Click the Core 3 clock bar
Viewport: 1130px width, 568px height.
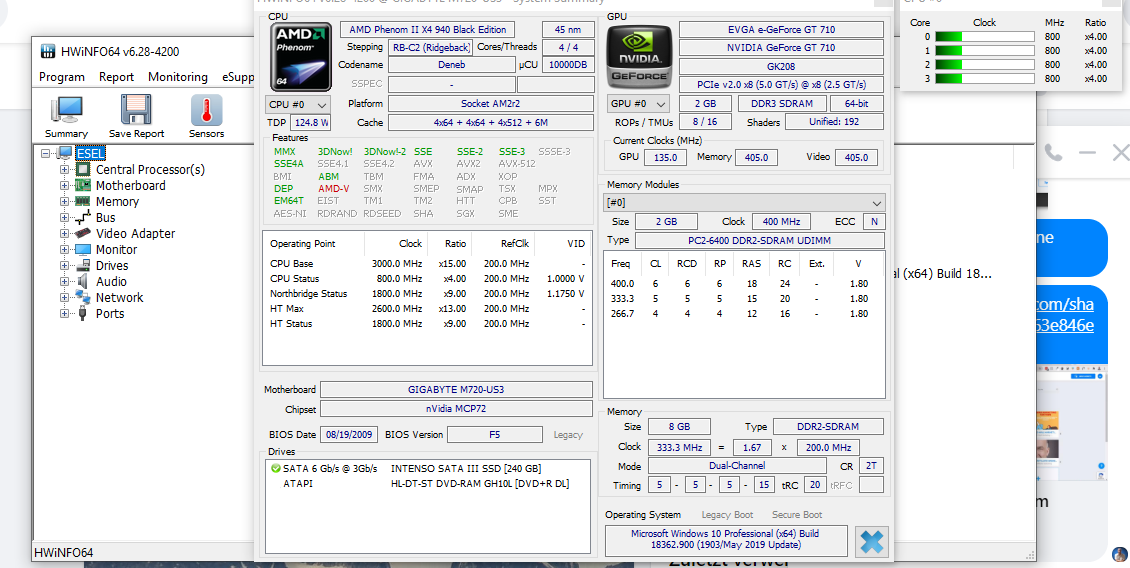click(x=984, y=79)
